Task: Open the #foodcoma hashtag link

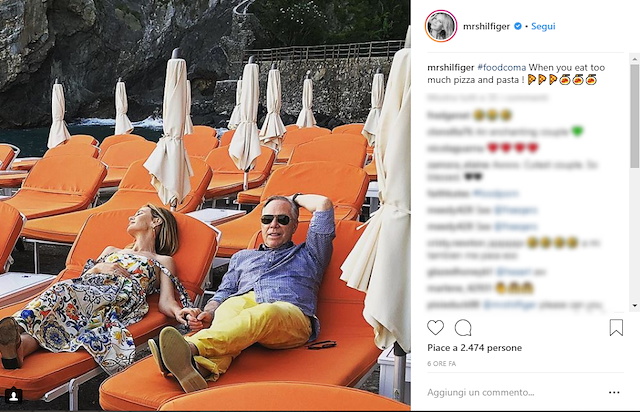Action: pos(502,67)
